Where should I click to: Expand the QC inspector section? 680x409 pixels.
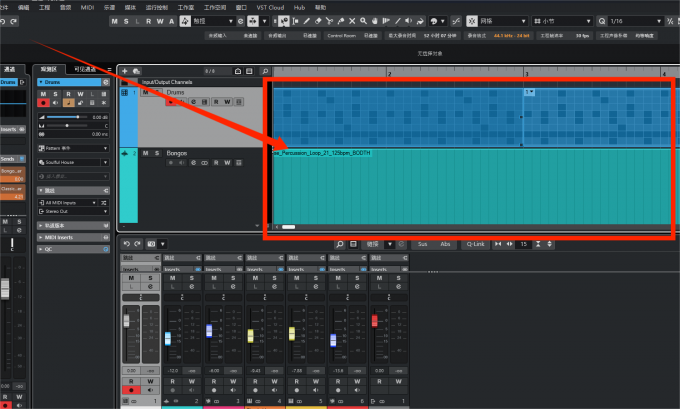(73, 249)
